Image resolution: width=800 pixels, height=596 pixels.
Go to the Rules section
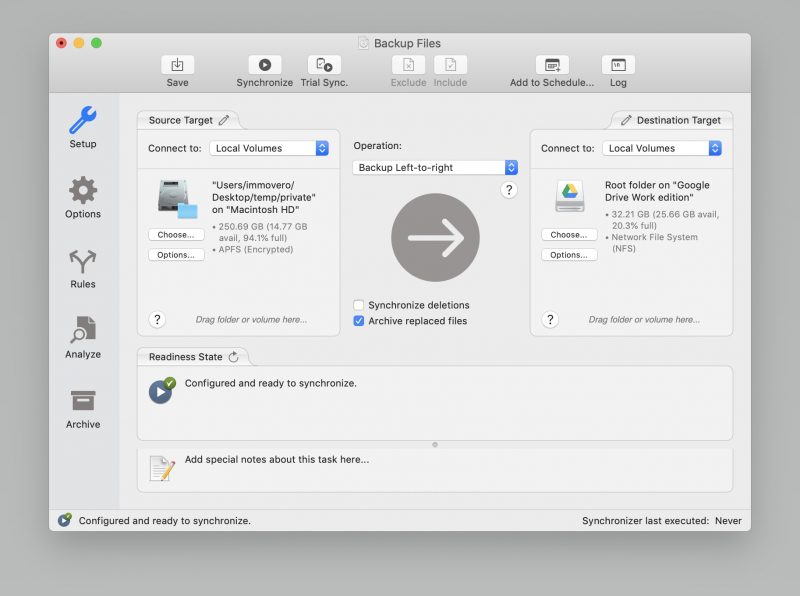83,268
